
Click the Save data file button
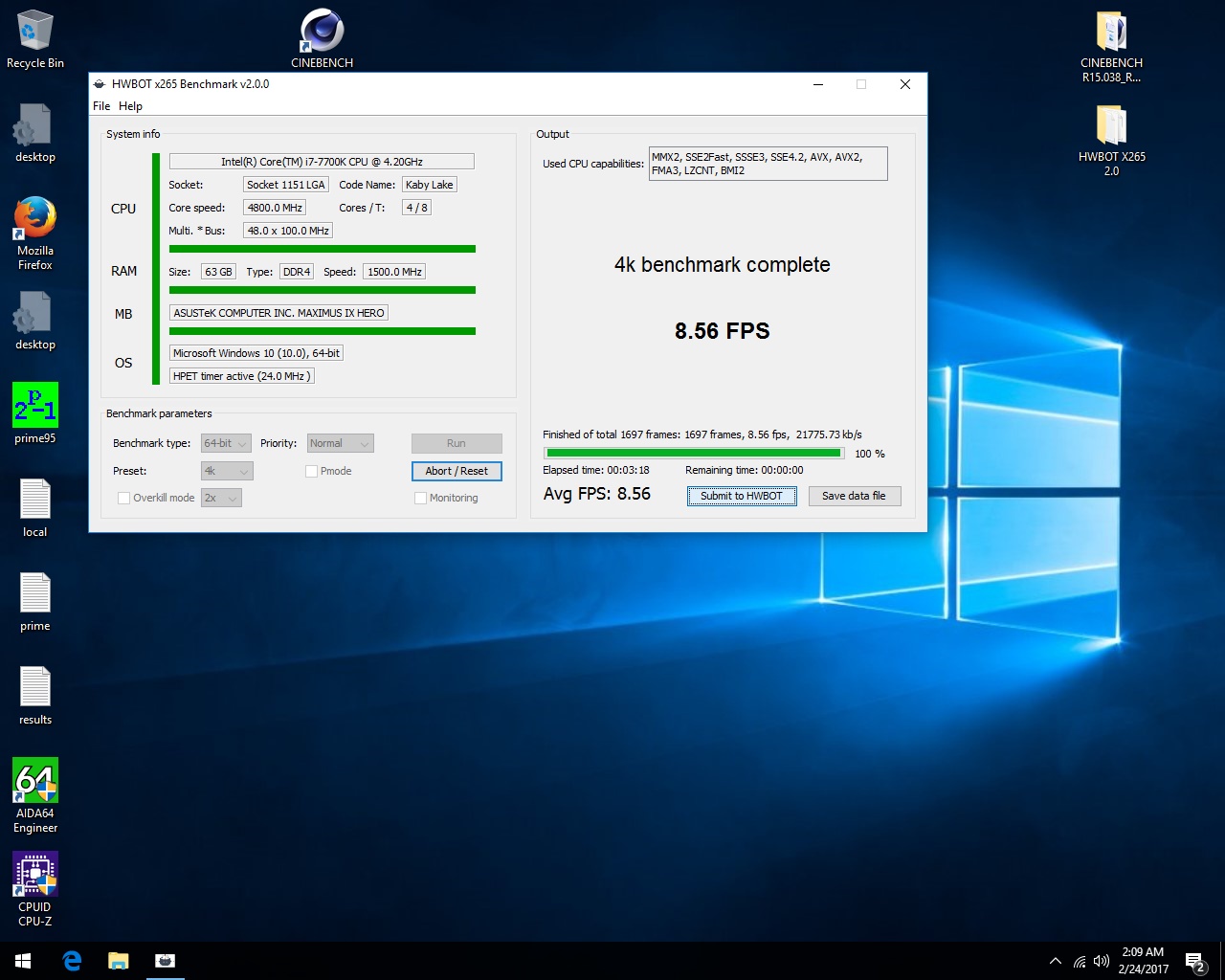point(854,496)
